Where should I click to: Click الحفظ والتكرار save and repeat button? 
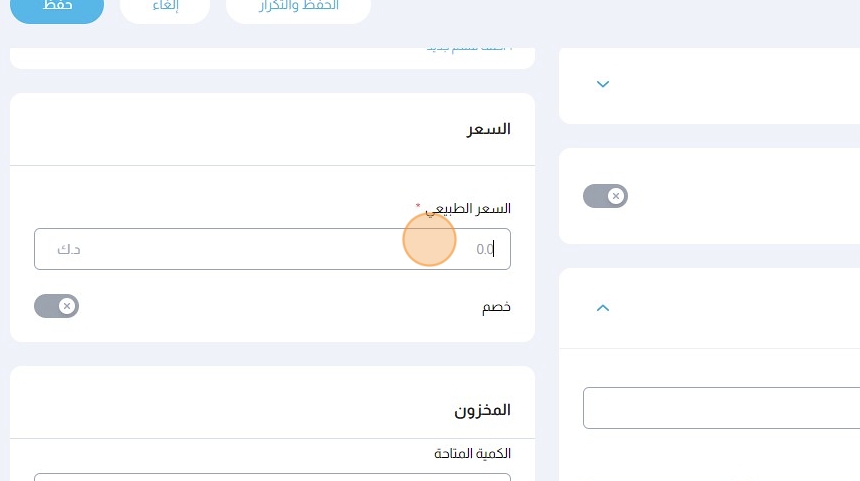pyautogui.click(x=298, y=8)
